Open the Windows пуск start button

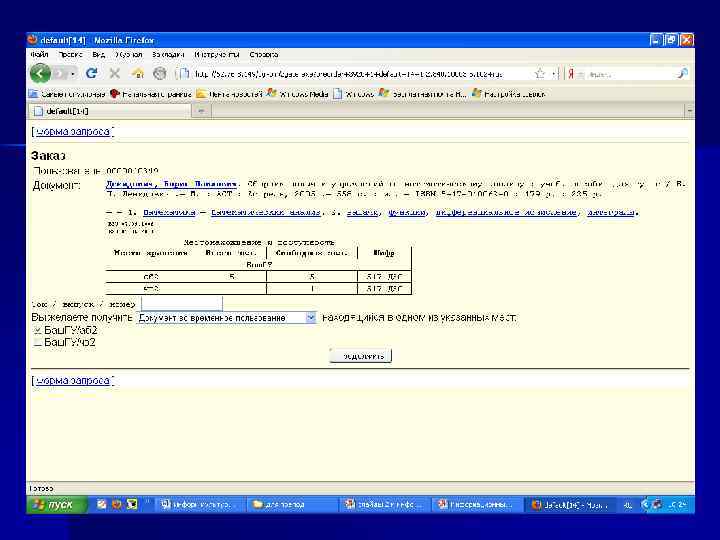point(56,505)
